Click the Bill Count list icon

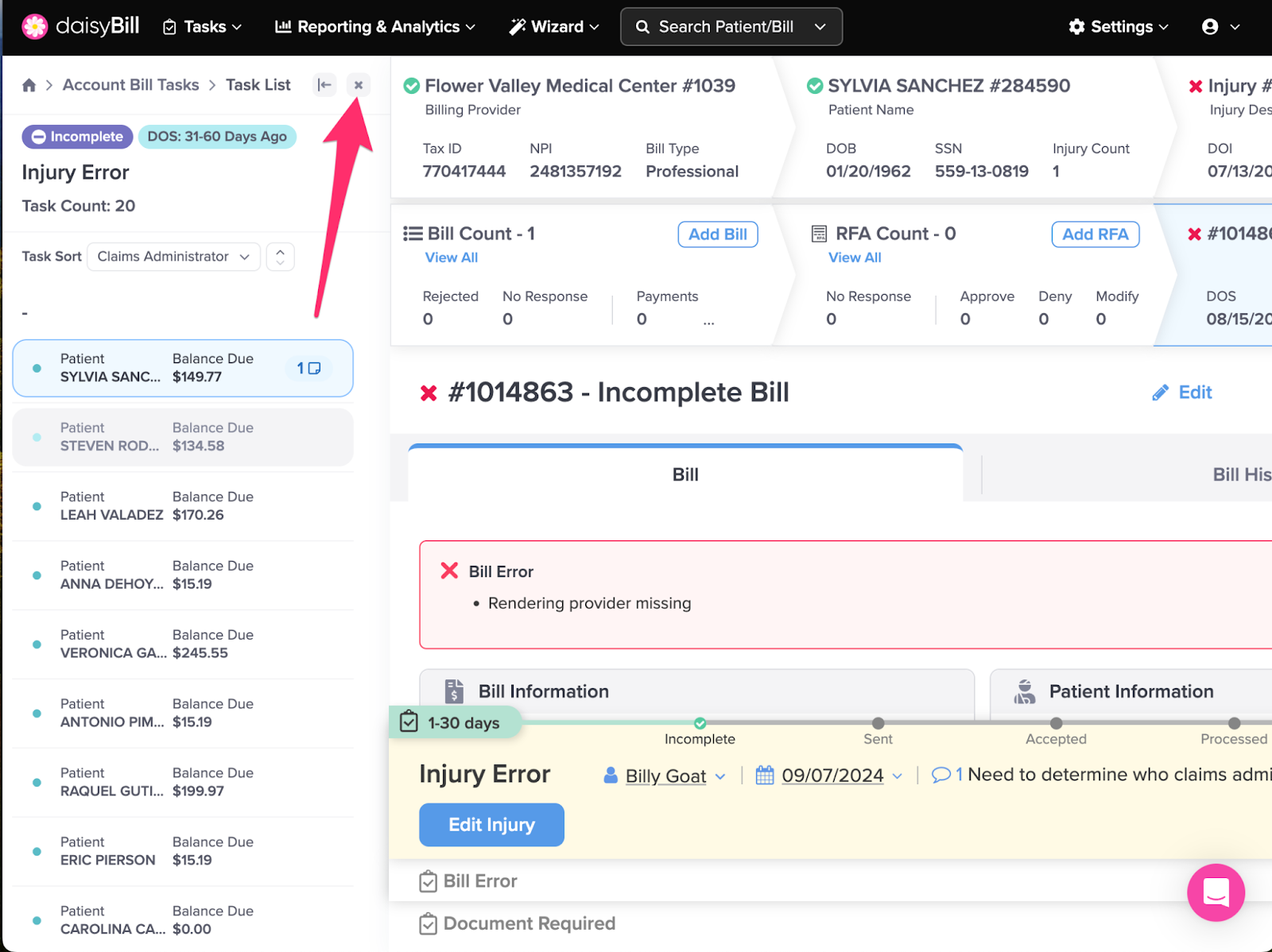[413, 234]
